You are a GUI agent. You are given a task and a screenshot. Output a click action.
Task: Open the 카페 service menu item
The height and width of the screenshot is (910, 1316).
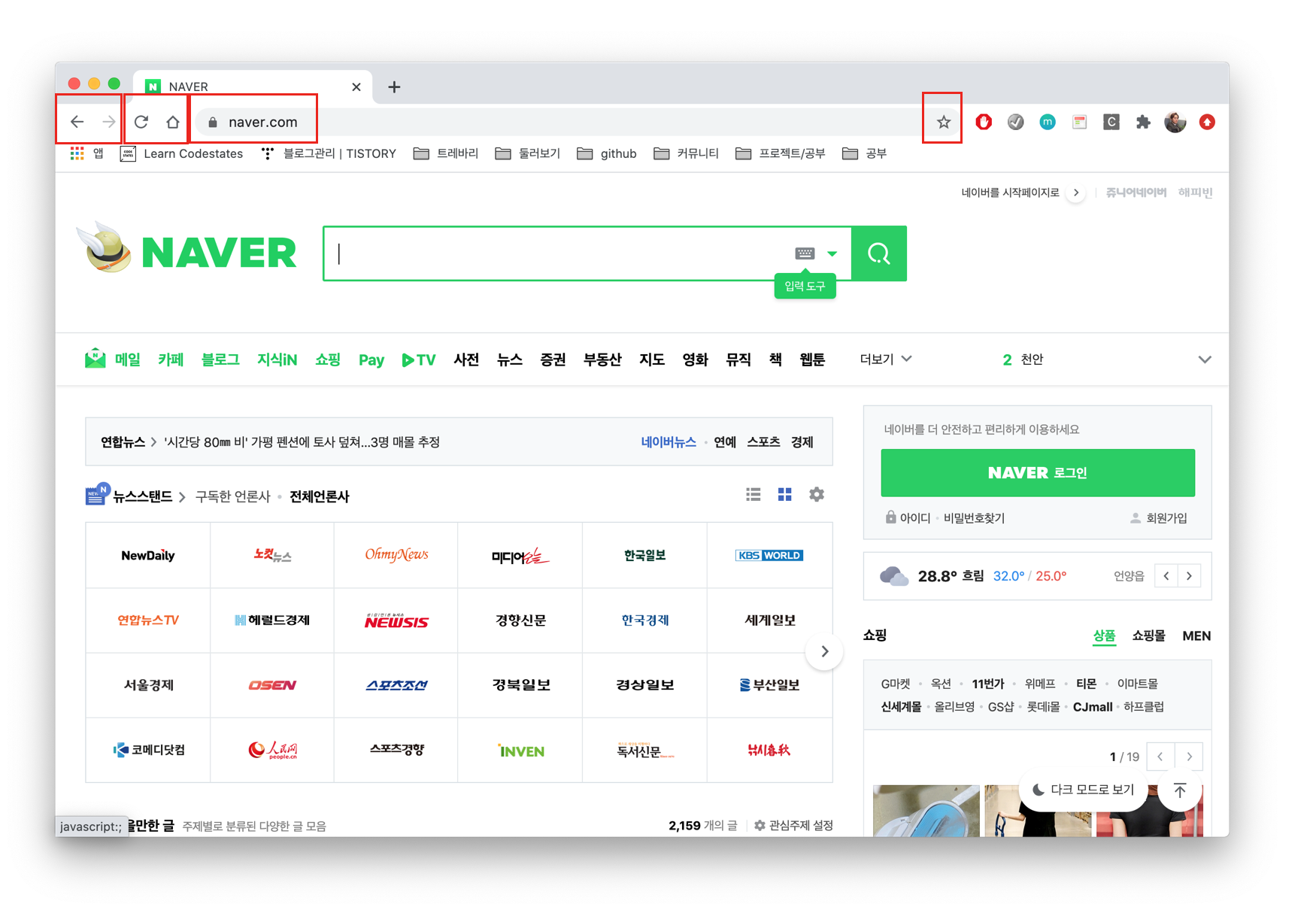pos(171,359)
